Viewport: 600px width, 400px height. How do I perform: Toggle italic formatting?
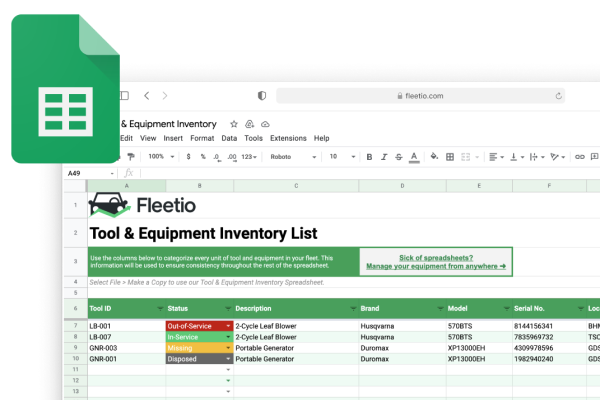click(x=384, y=157)
